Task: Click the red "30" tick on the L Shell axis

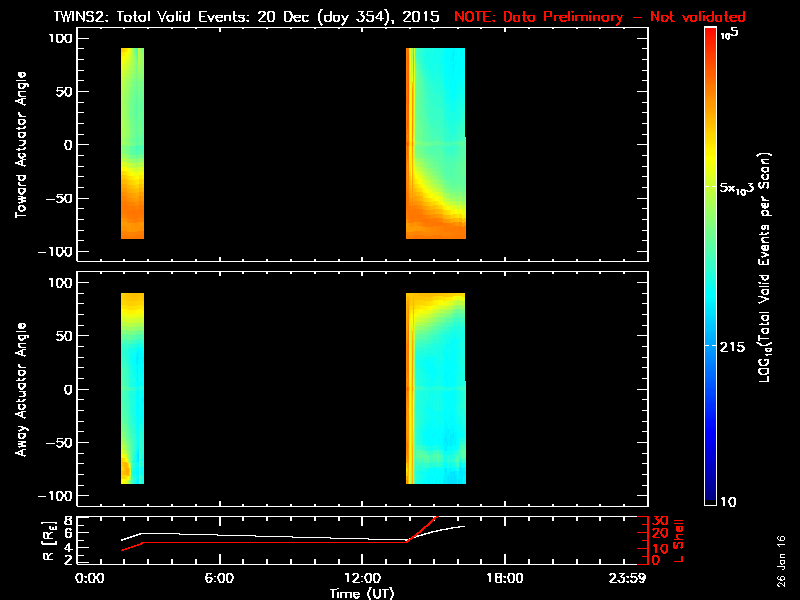Action: [x=660, y=520]
